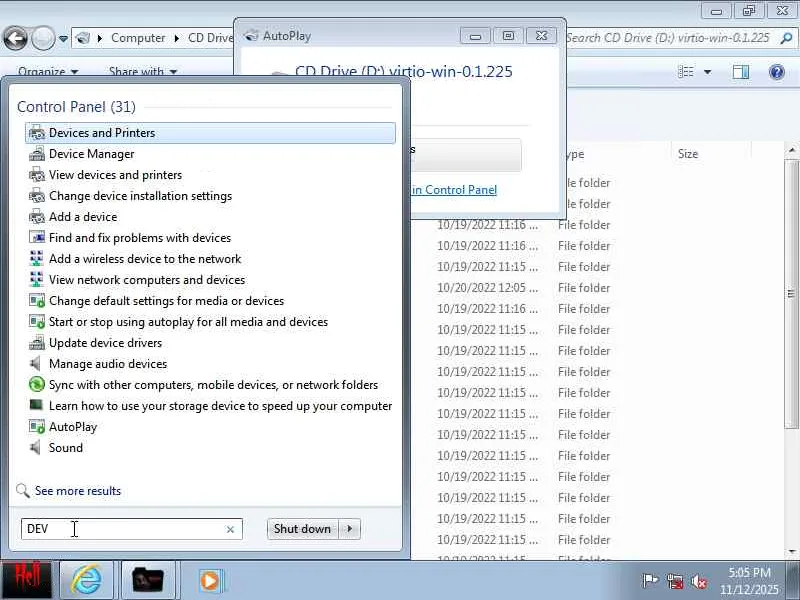Viewport: 800px width, 600px height.
Task: Open View network computers and devices
Action: coord(147,280)
